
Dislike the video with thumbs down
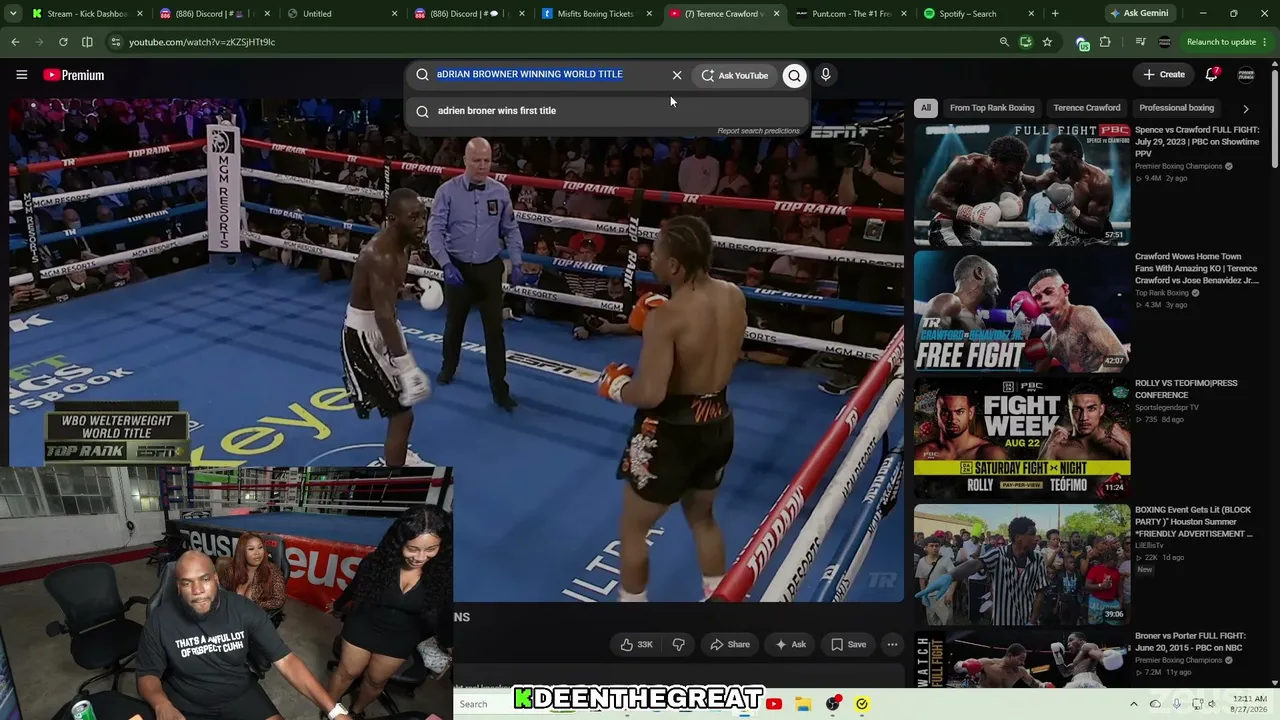click(x=678, y=645)
